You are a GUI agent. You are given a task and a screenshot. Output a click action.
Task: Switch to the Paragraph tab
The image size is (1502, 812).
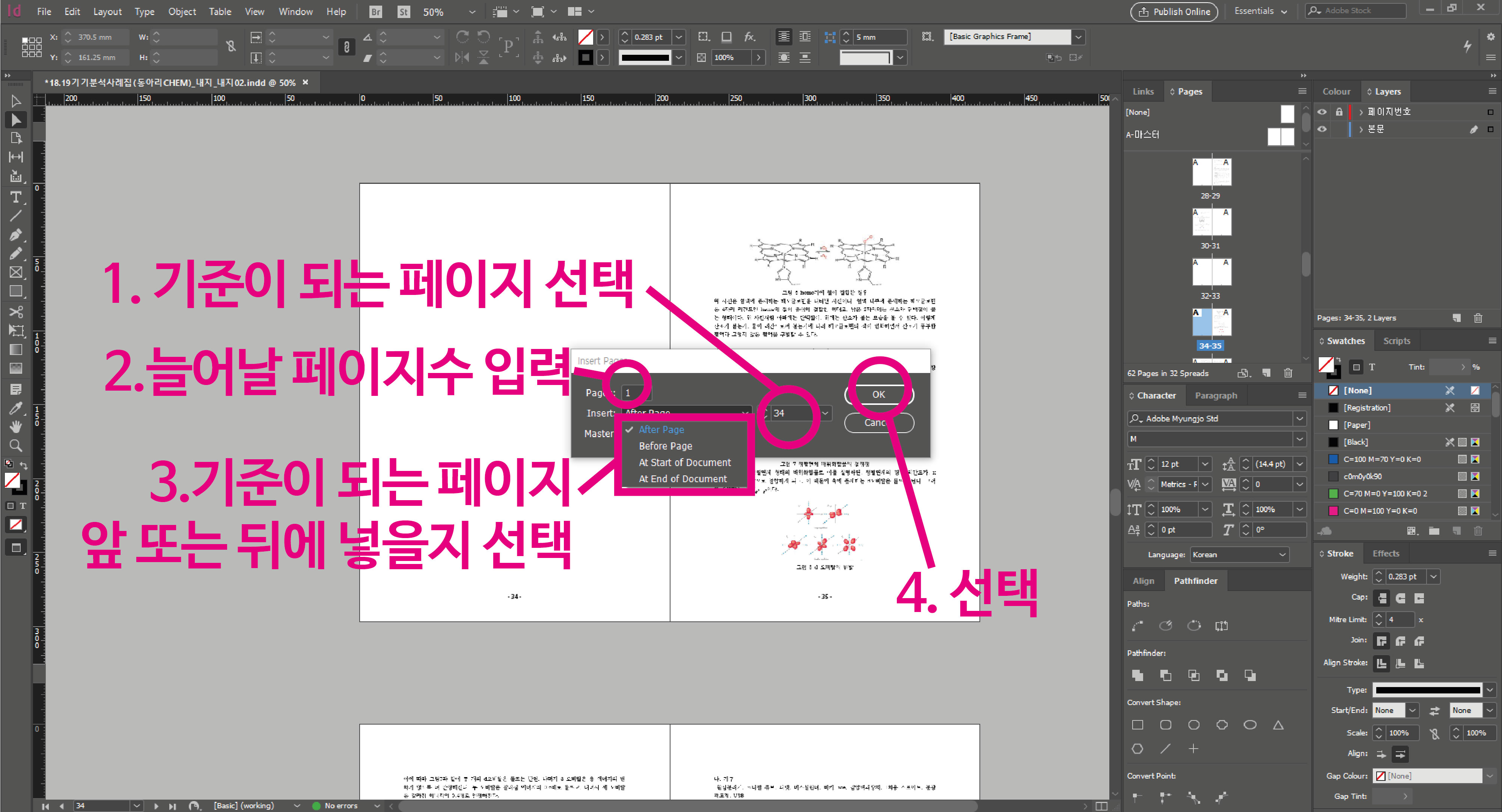point(1216,395)
